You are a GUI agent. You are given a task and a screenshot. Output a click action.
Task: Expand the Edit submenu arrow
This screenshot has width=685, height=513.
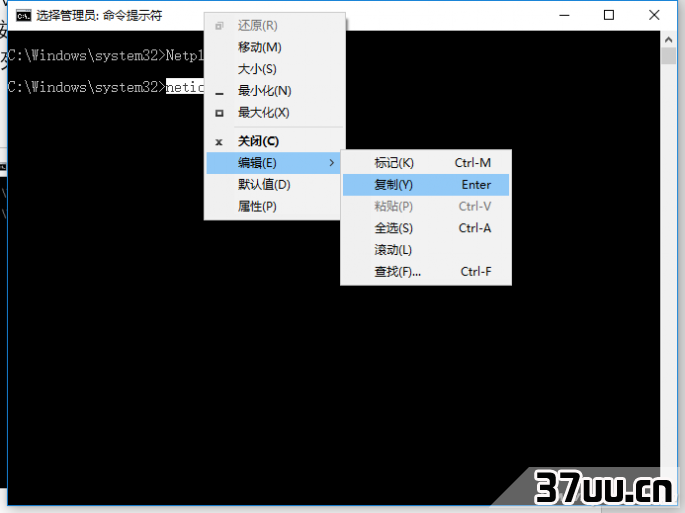(x=332, y=163)
